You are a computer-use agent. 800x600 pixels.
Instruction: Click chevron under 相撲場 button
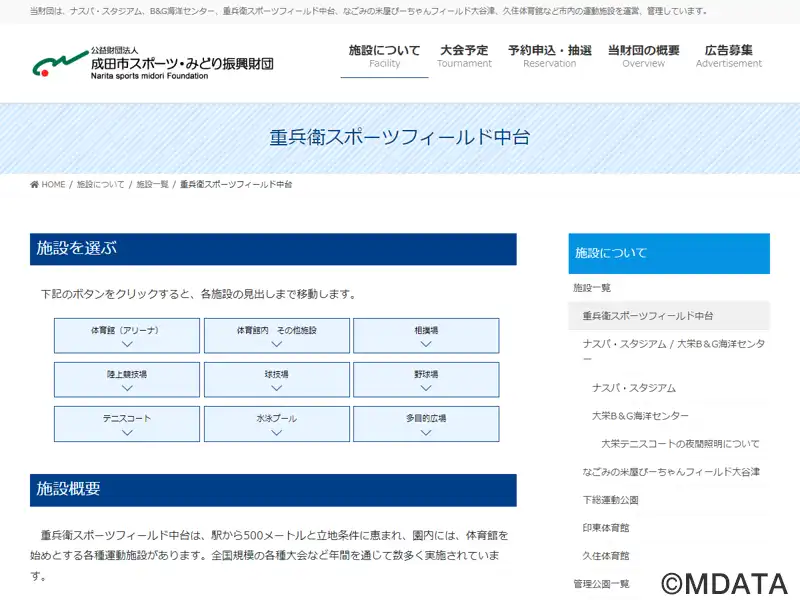coord(426,344)
